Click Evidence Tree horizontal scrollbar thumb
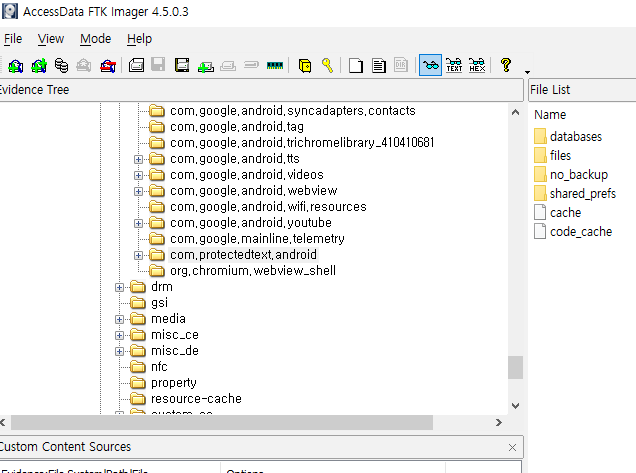This screenshot has height=473, width=636. [222, 423]
